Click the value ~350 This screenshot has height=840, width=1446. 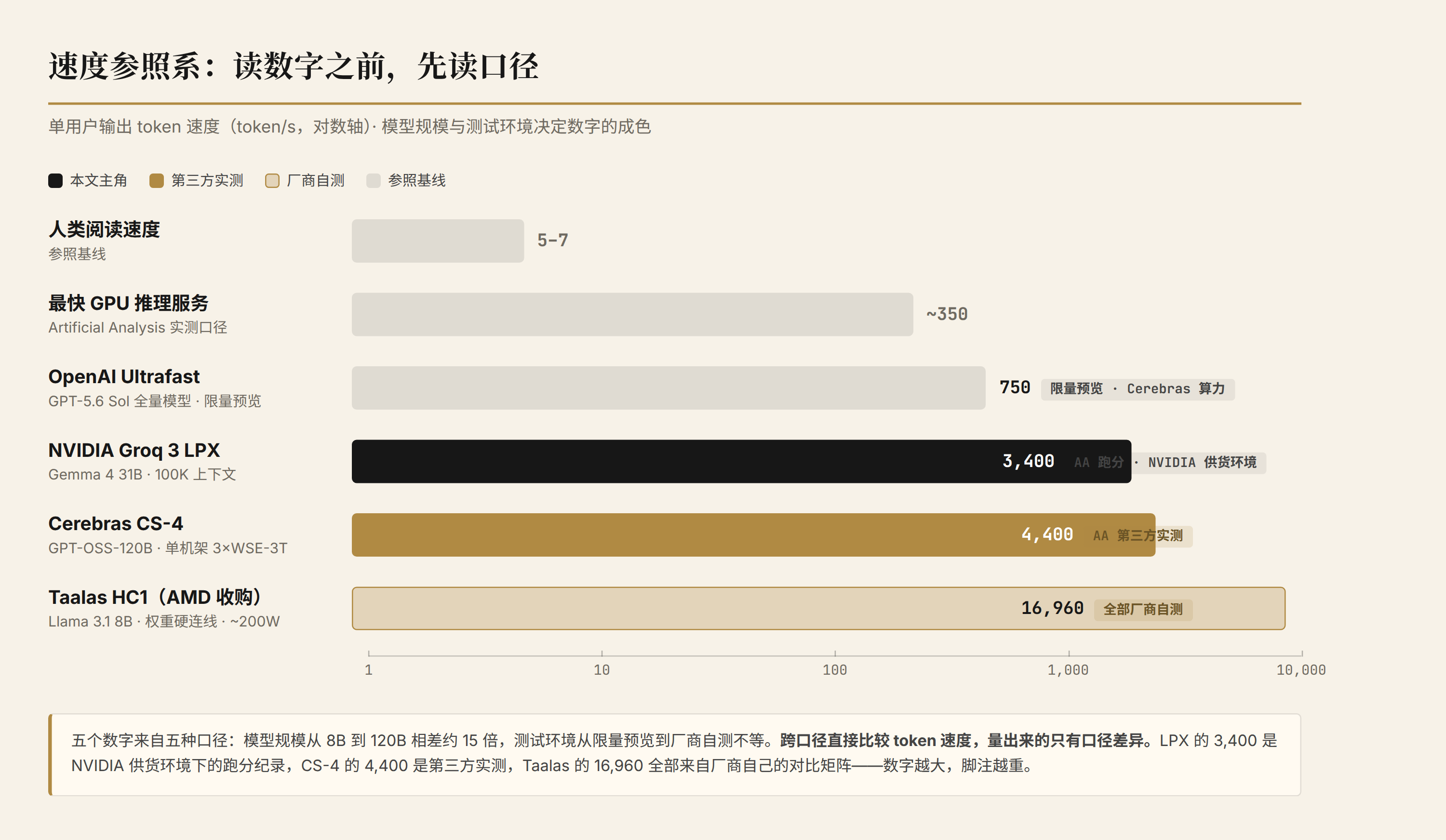(x=947, y=314)
